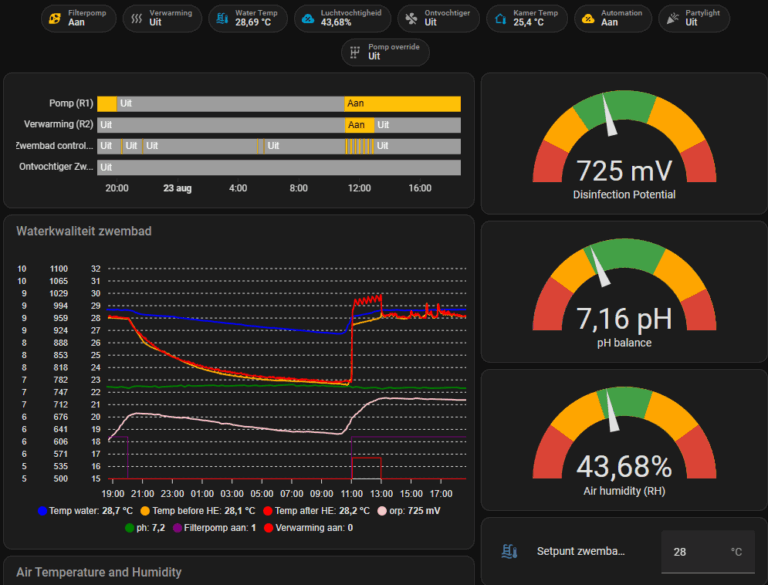This screenshot has width=768, height=585.
Task: Click the Partylight party popper icon
Action: (672, 18)
